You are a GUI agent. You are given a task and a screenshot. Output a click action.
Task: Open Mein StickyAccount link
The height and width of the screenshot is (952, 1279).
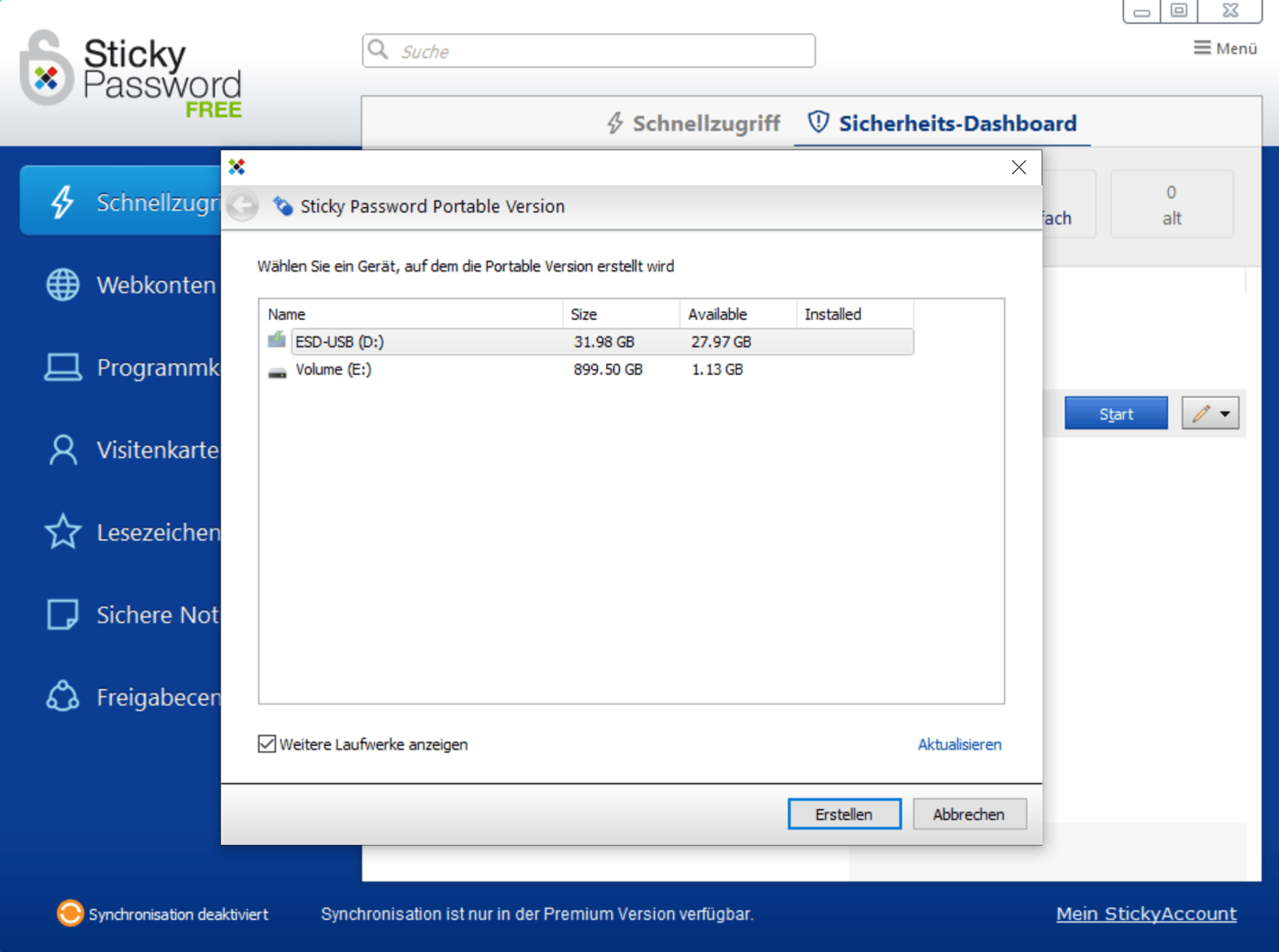point(1146,914)
